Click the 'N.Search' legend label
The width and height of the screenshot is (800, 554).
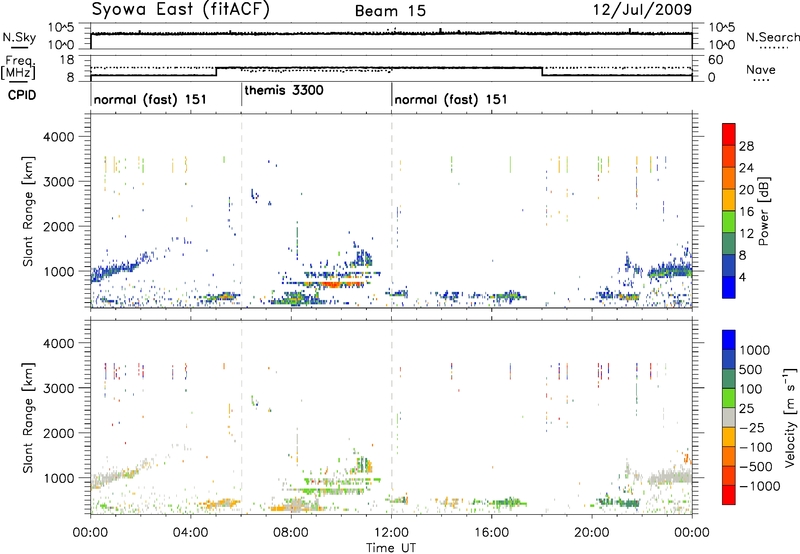[772, 37]
